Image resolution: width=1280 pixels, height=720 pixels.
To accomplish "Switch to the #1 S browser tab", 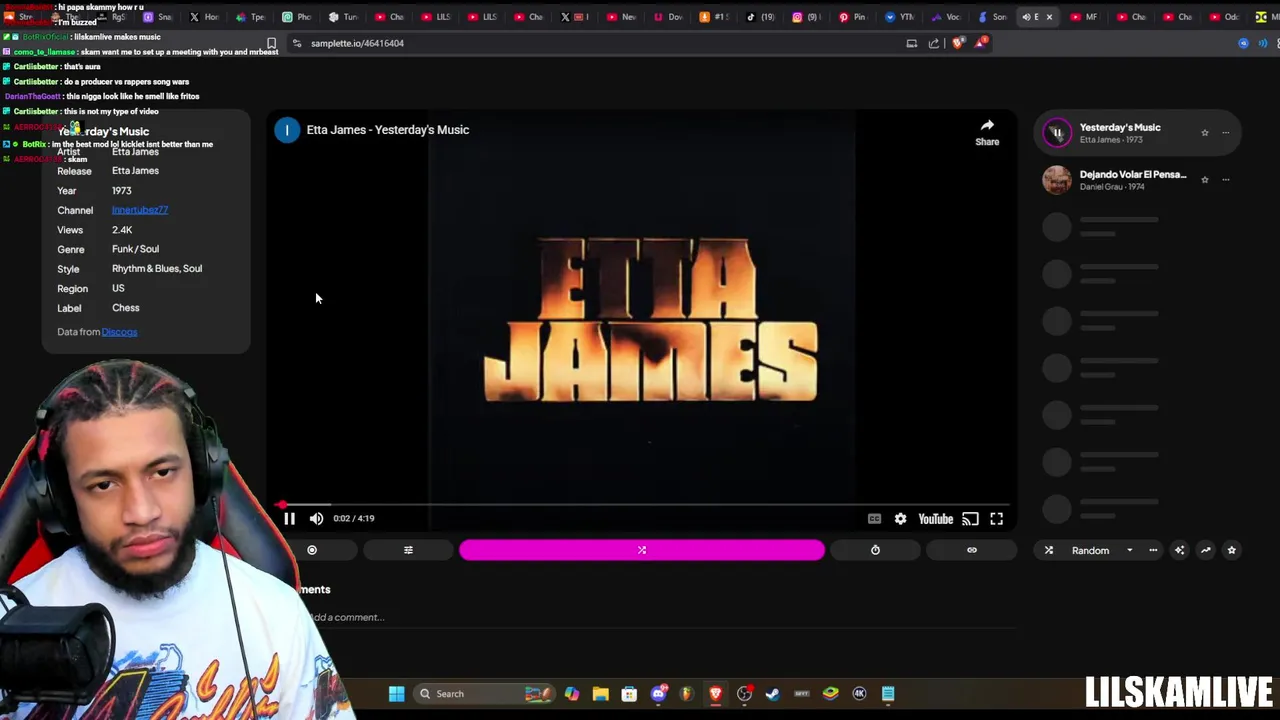I will tap(714, 17).
